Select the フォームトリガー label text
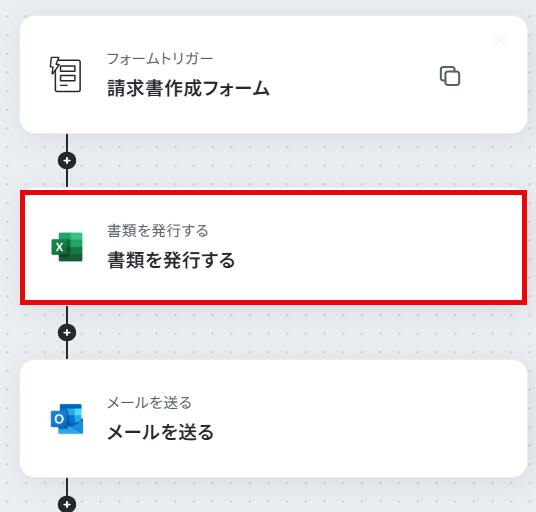This screenshot has height=512, width=536. coord(160,59)
